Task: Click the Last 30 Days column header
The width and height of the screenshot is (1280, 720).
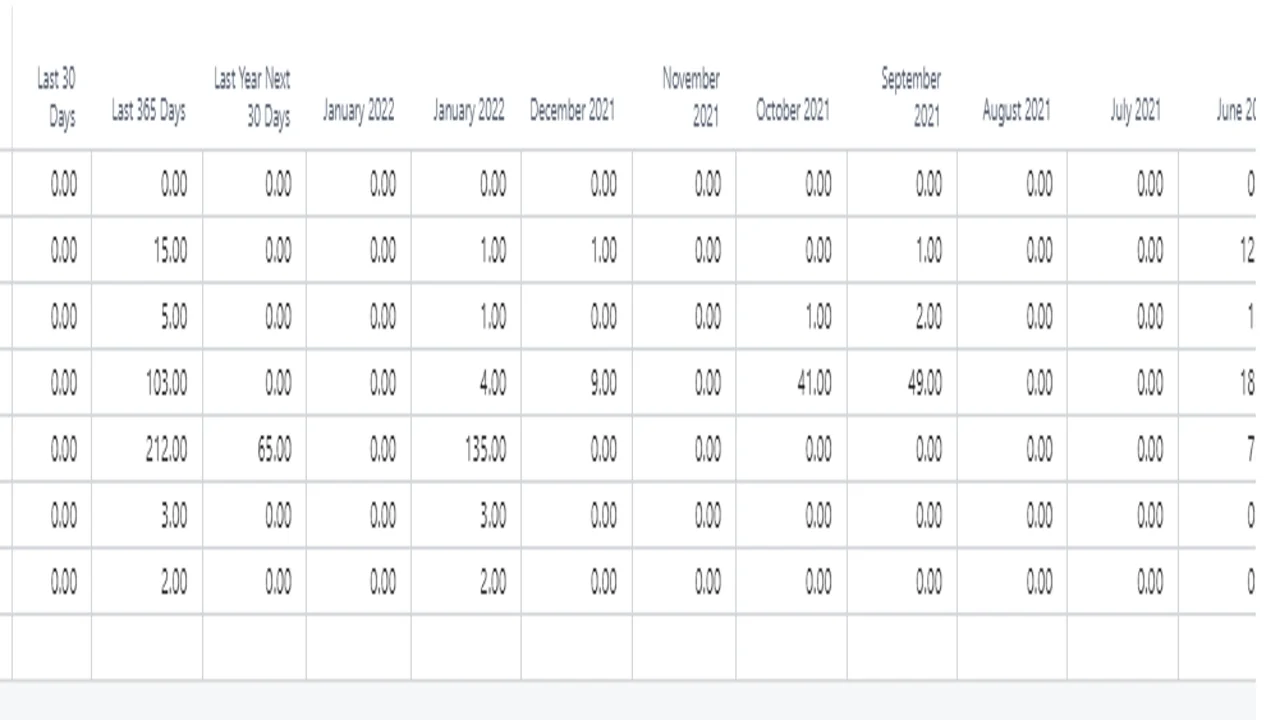Action: [57, 97]
